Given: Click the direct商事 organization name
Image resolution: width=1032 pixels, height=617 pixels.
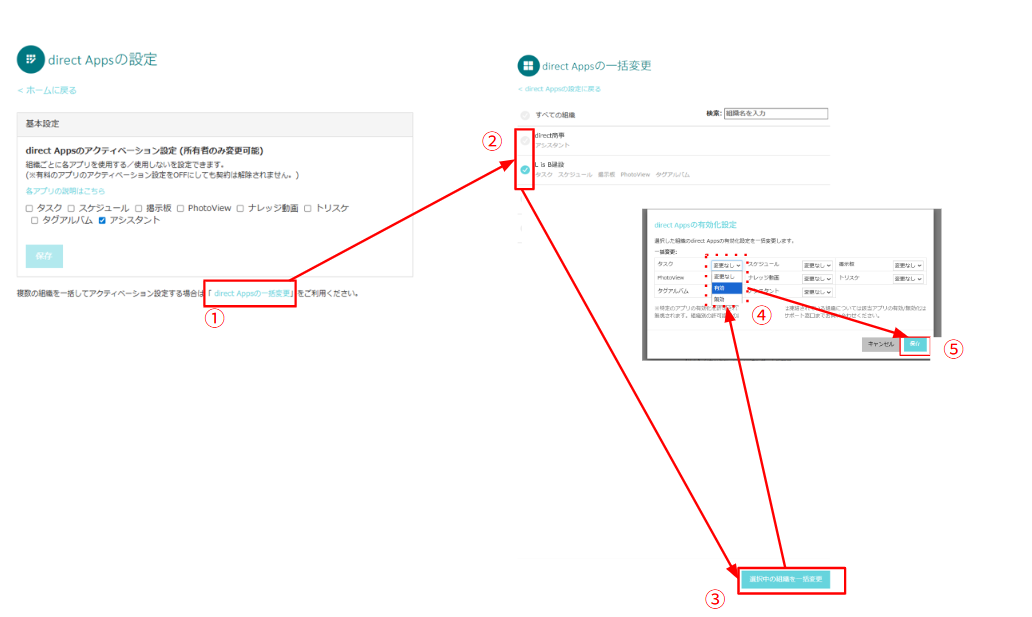Looking at the screenshot, I should (550, 136).
